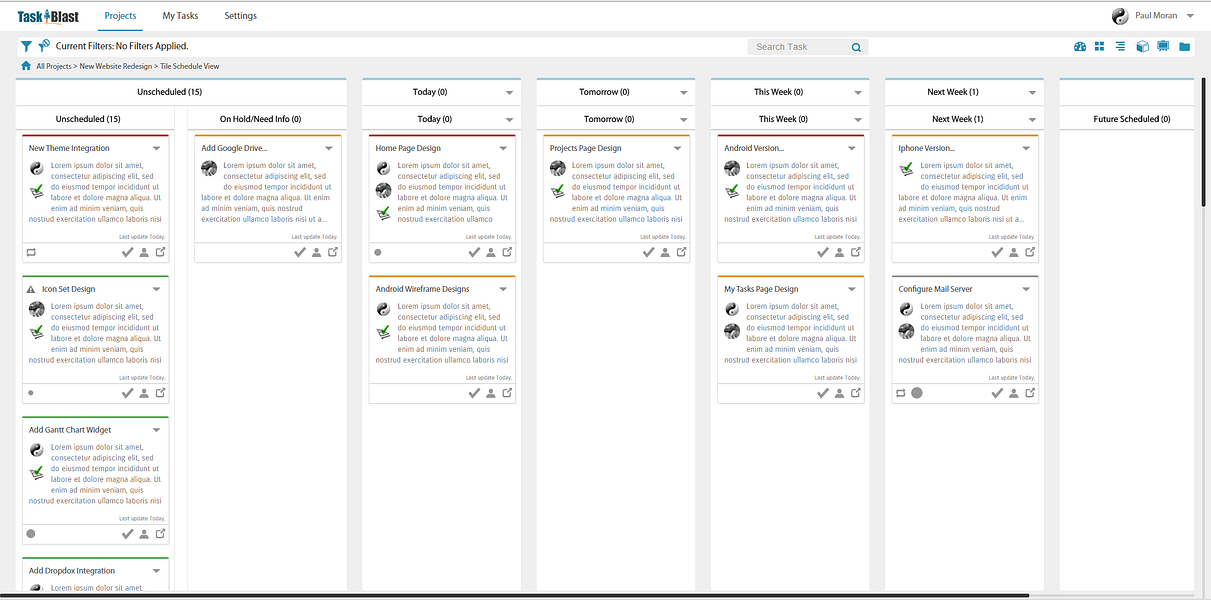Assign user on Android Wireframe Designs card
Image resolution: width=1211 pixels, height=600 pixels.
(x=490, y=393)
